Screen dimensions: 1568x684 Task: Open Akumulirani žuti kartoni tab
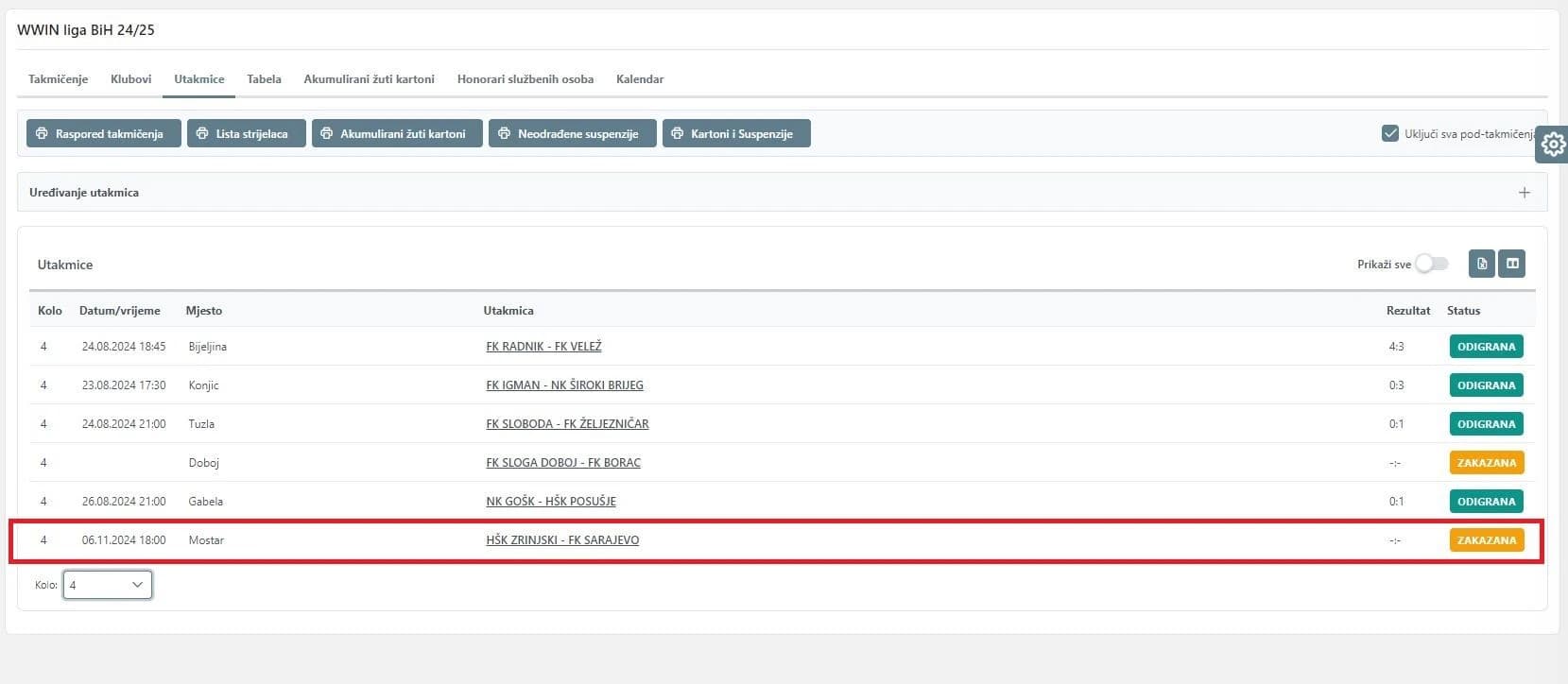click(x=369, y=79)
